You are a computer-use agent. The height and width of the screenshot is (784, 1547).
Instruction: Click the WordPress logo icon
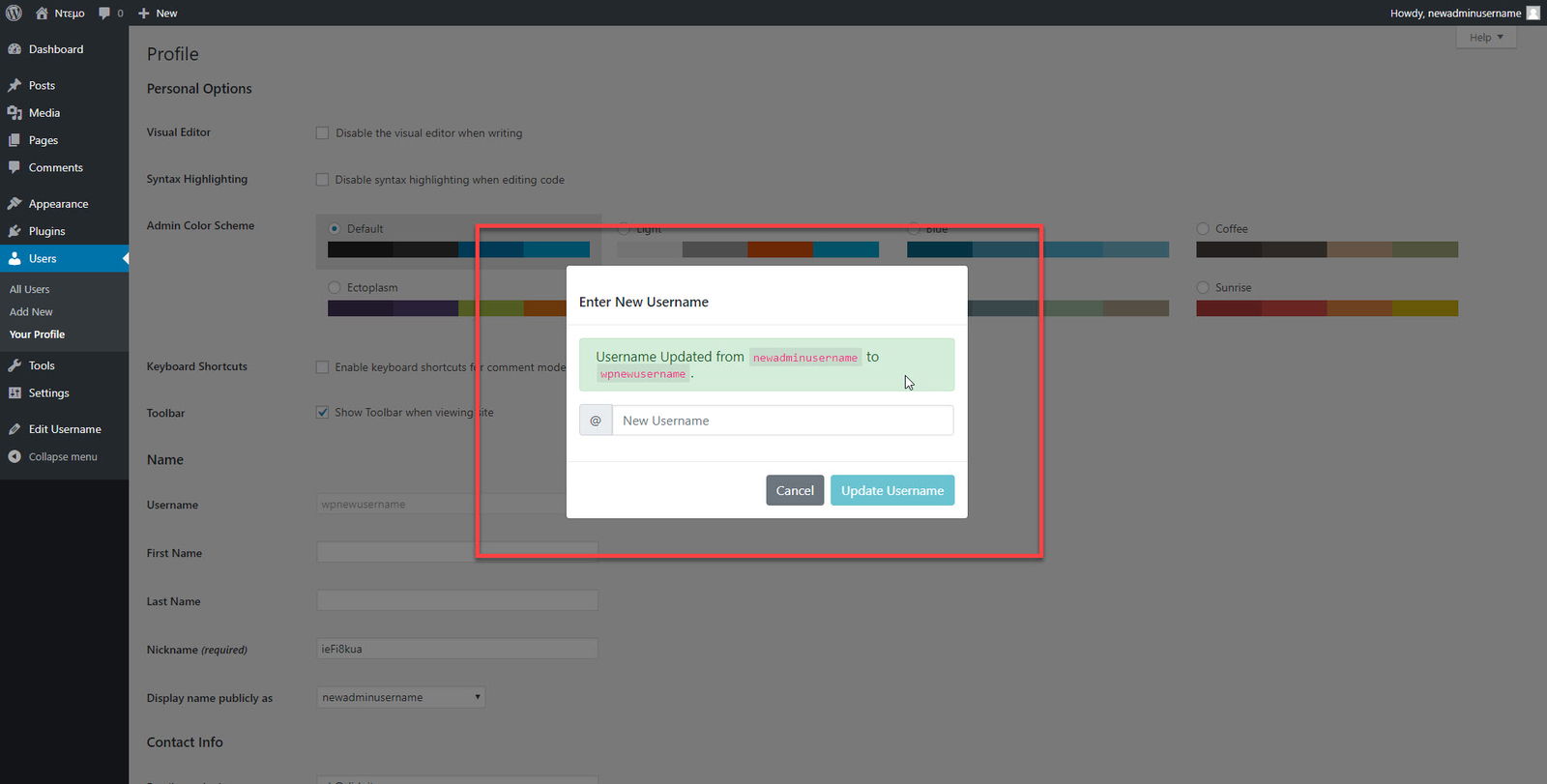pyautogui.click(x=14, y=13)
